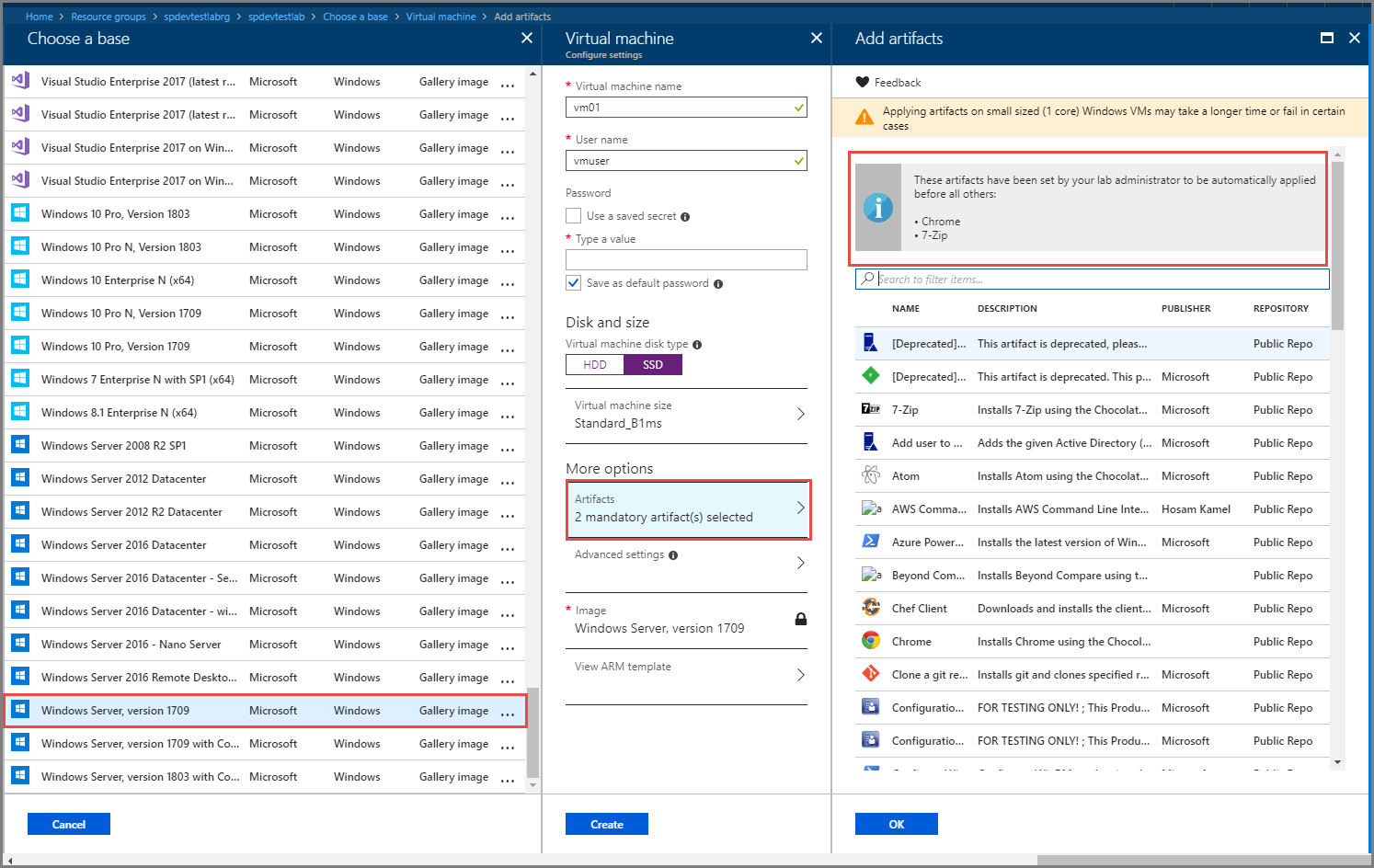Maximize the Add artifacts blade
Screen dimensions: 1374x868
(1327, 38)
